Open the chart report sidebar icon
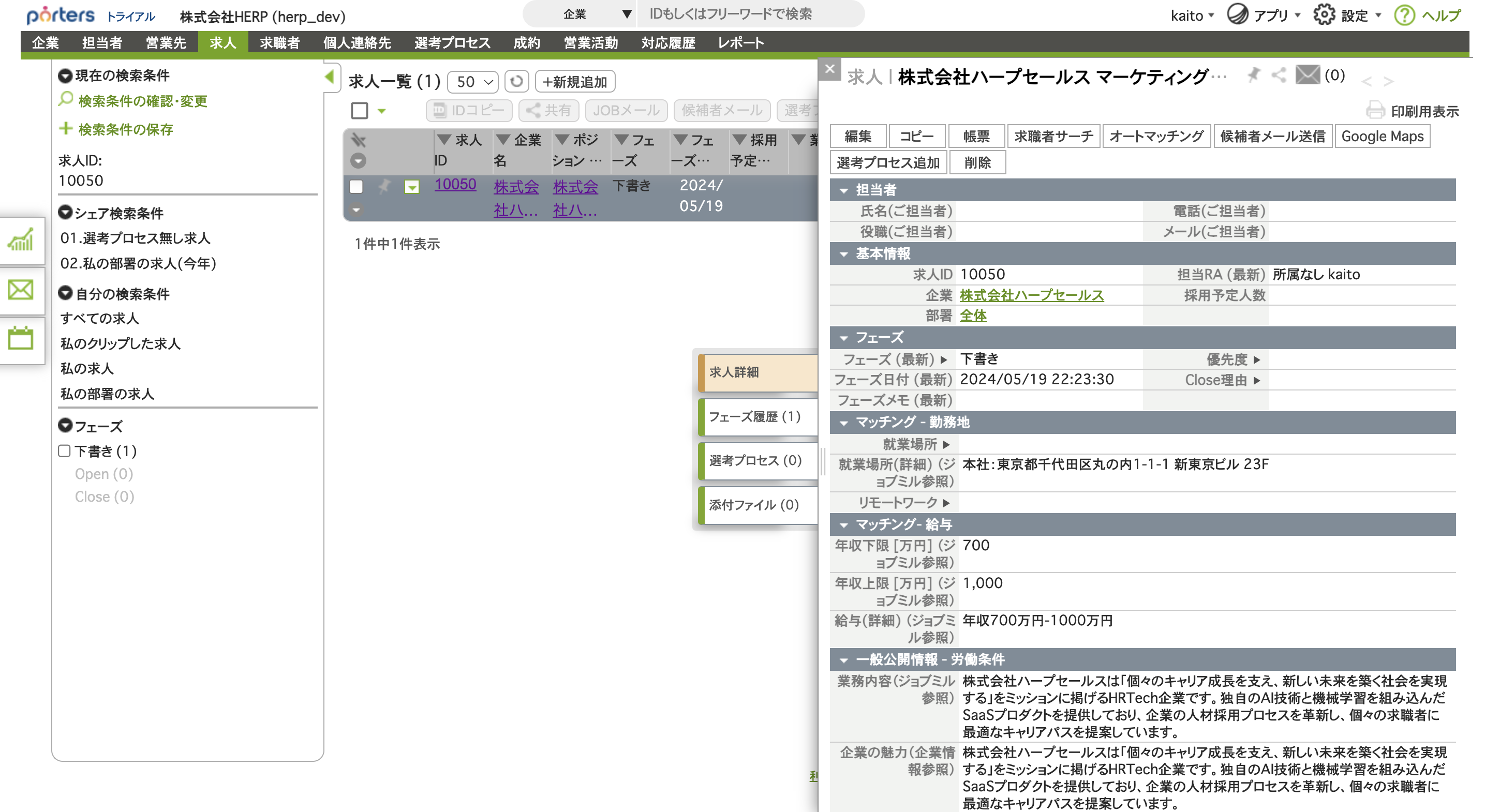 (x=21, y=240)
